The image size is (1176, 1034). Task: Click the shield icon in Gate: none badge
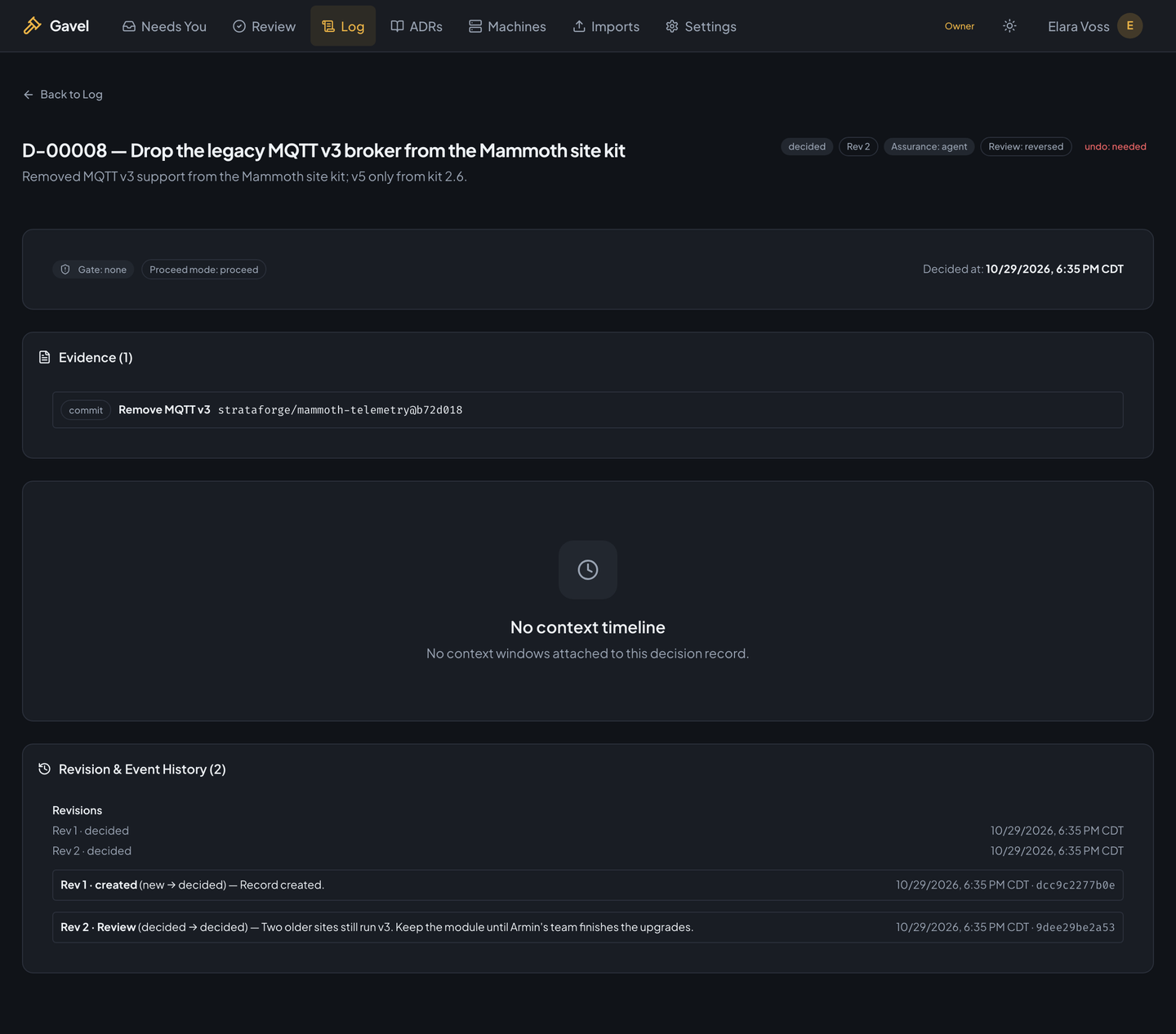click(65, 270)
